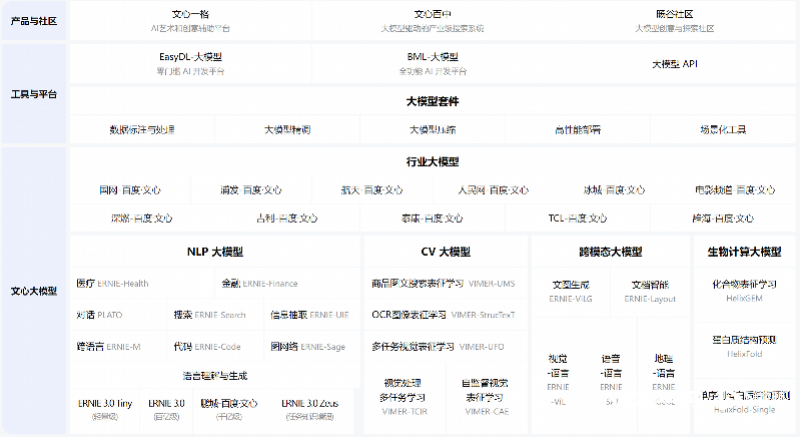Select the 深燃-百度·文心 industry model

(142, 218)
